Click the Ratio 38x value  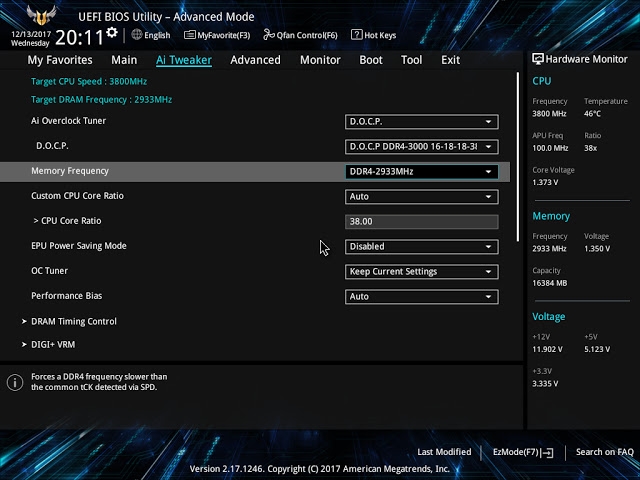tap(590, 148)
